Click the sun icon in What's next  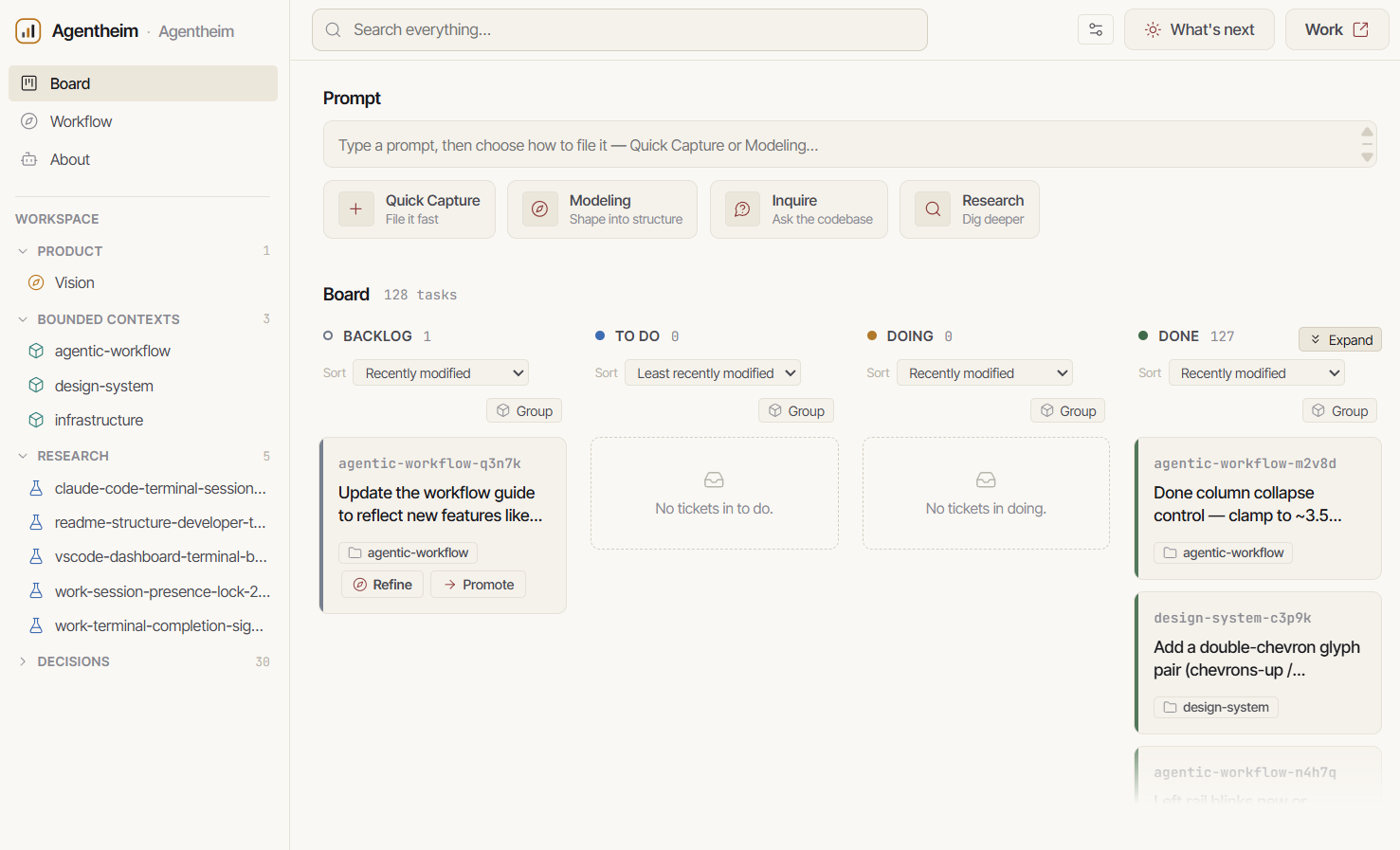coord(1153,30)
